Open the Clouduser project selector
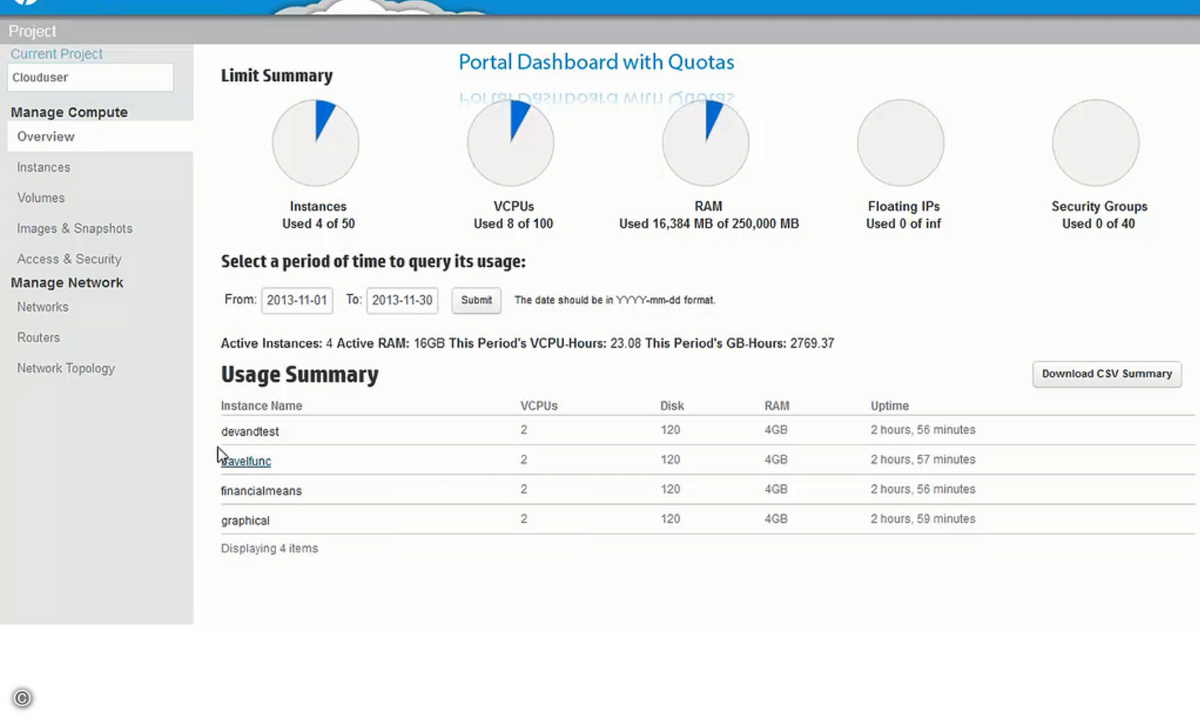 91,77
